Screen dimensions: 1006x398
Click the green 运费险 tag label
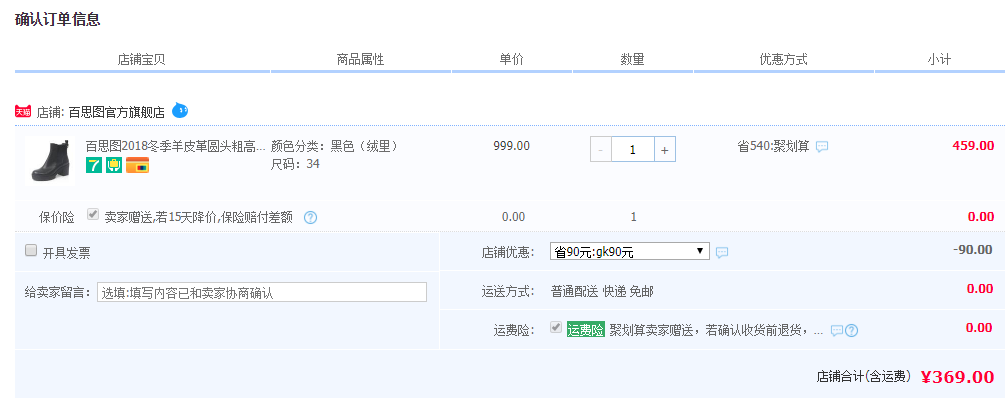pos(586,330)
